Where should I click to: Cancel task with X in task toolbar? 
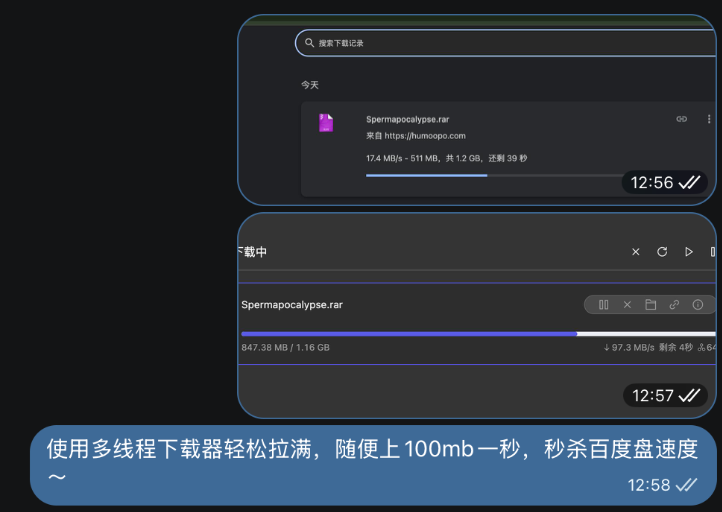tap(627, 305)
